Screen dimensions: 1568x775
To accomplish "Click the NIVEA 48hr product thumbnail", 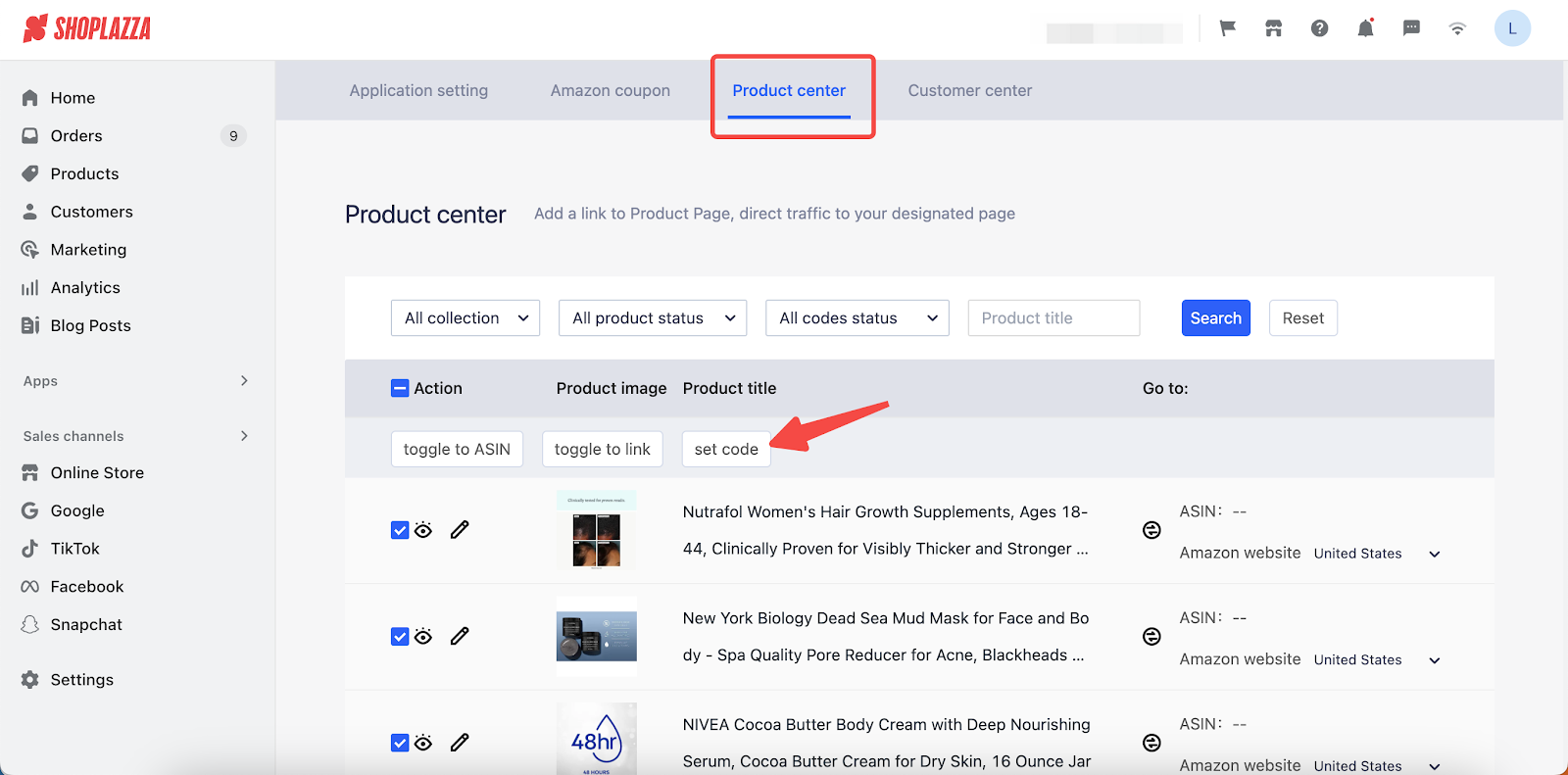I will click(x=597, y=739).
